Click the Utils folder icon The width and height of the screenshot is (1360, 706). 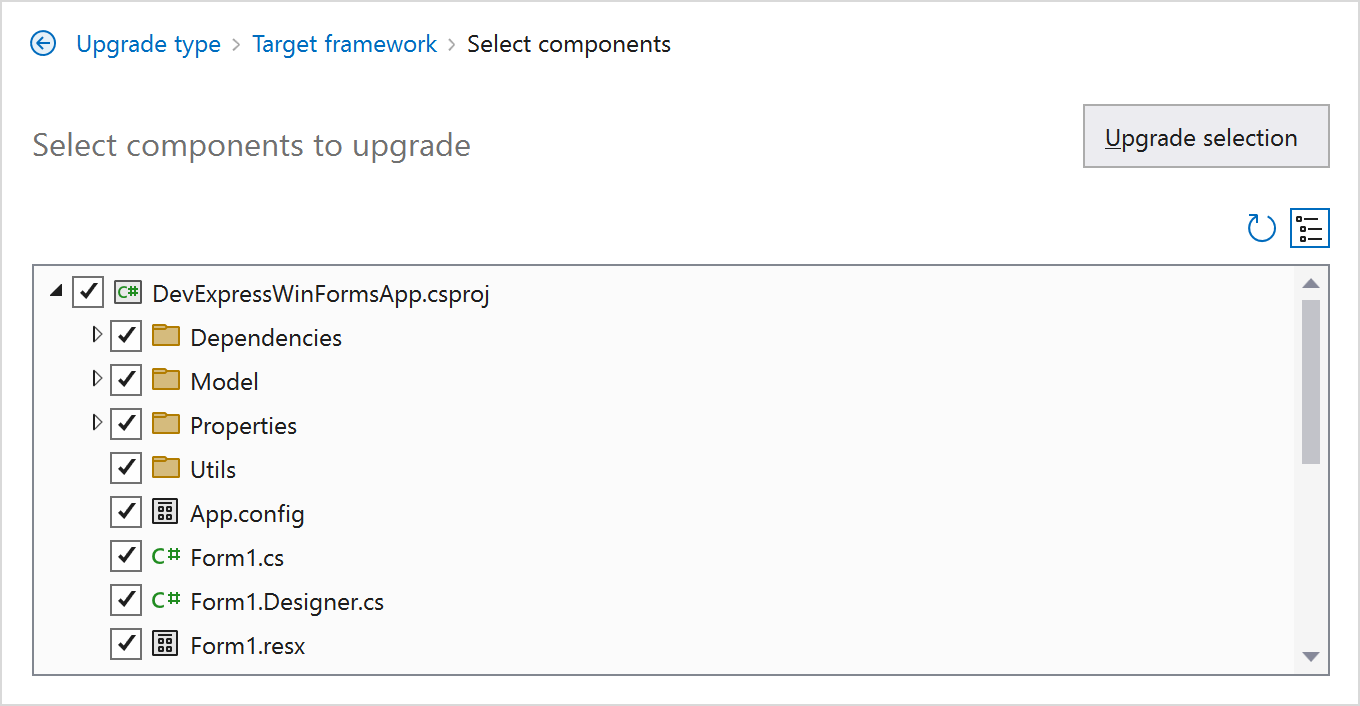(166, 469)
